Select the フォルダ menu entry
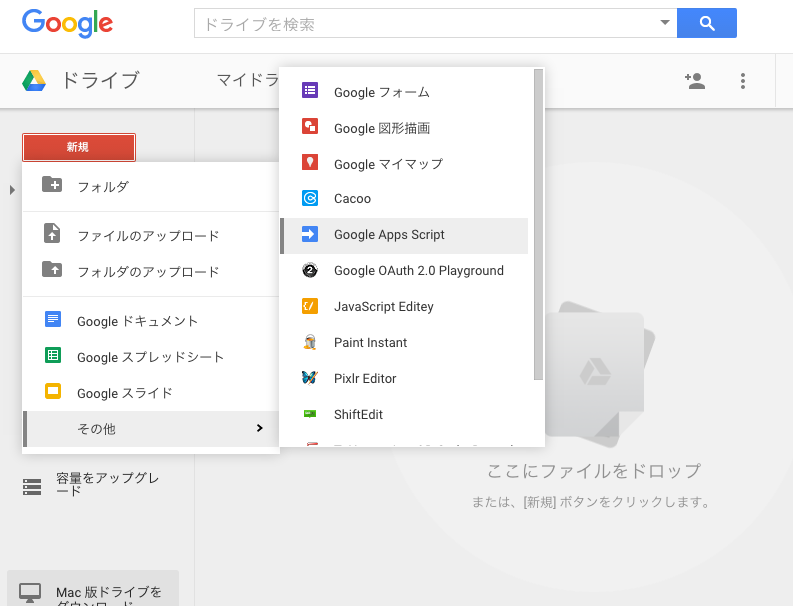 (x=151, y=187)
